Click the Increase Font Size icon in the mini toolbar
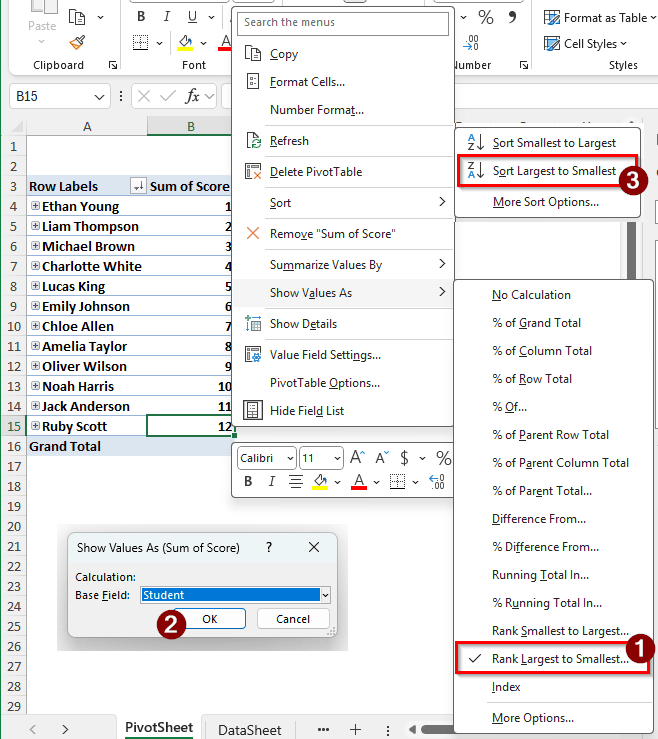 click(357, 458)
